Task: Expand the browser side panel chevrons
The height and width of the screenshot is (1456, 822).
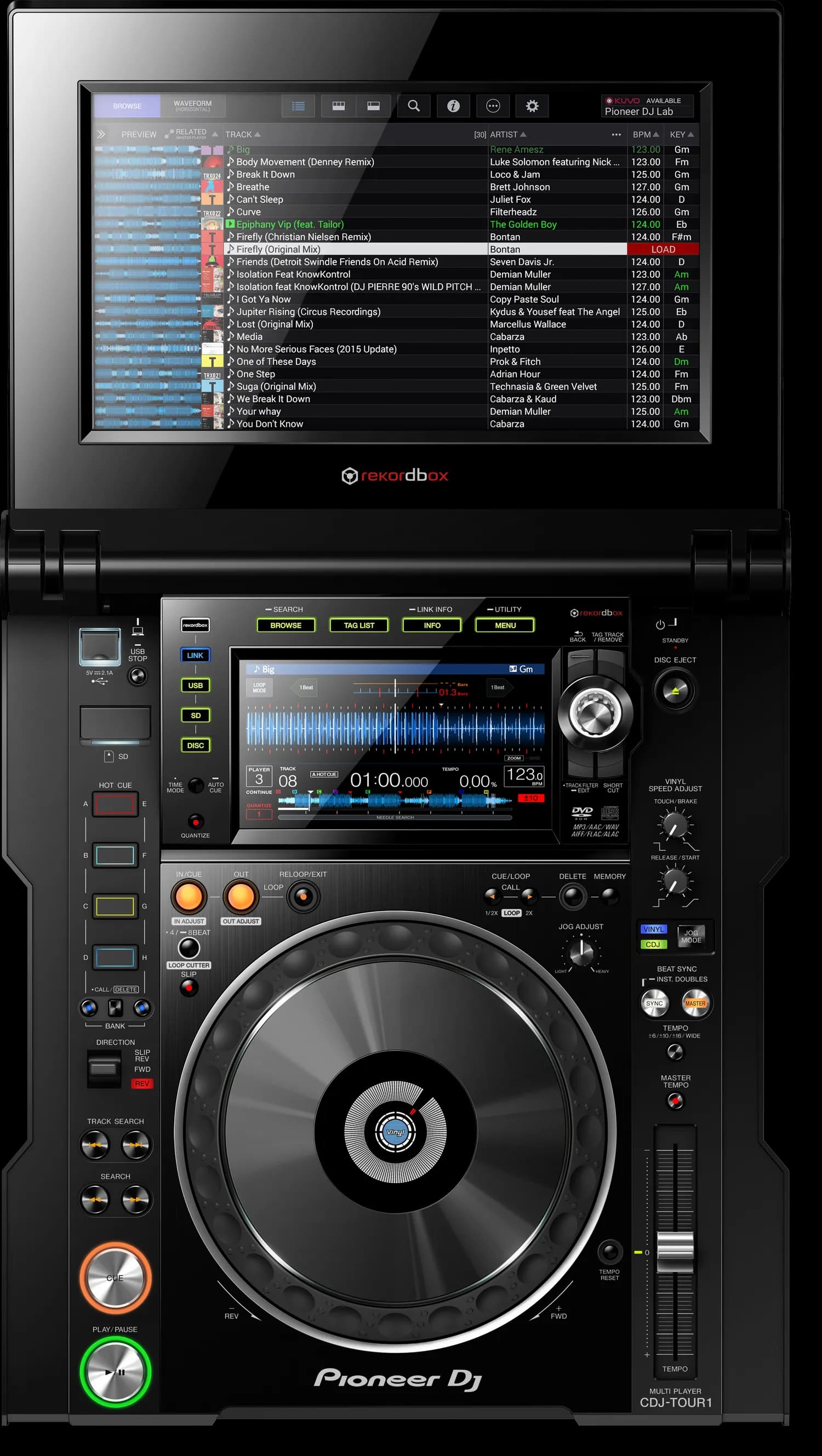Action: pyautogui.click(x=101, y=135)
